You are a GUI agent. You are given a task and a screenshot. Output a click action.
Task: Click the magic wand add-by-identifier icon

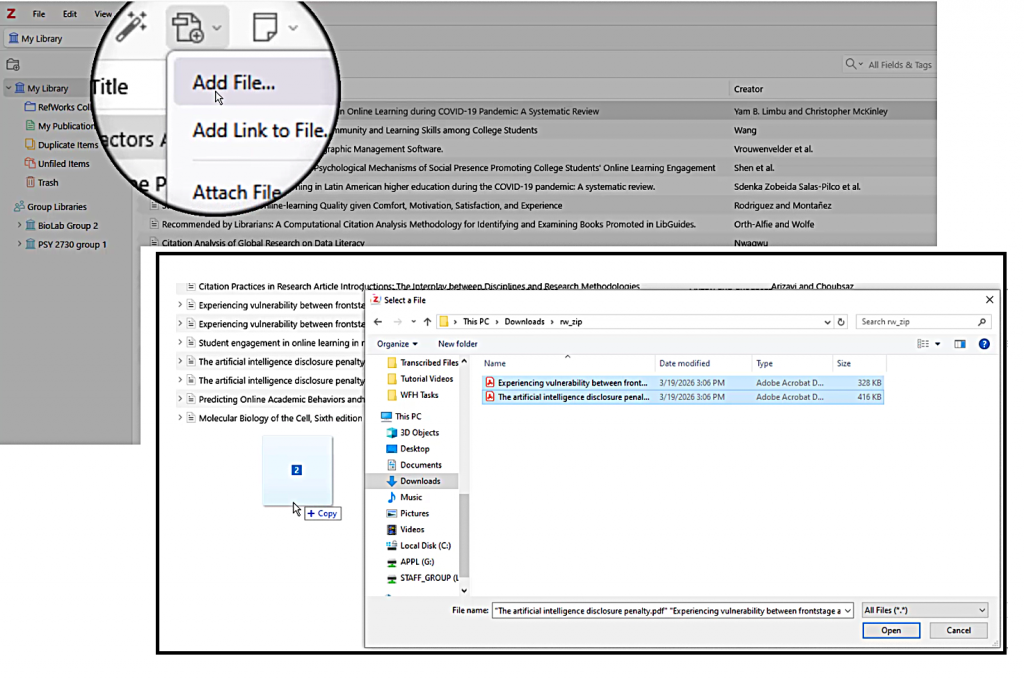131,28
